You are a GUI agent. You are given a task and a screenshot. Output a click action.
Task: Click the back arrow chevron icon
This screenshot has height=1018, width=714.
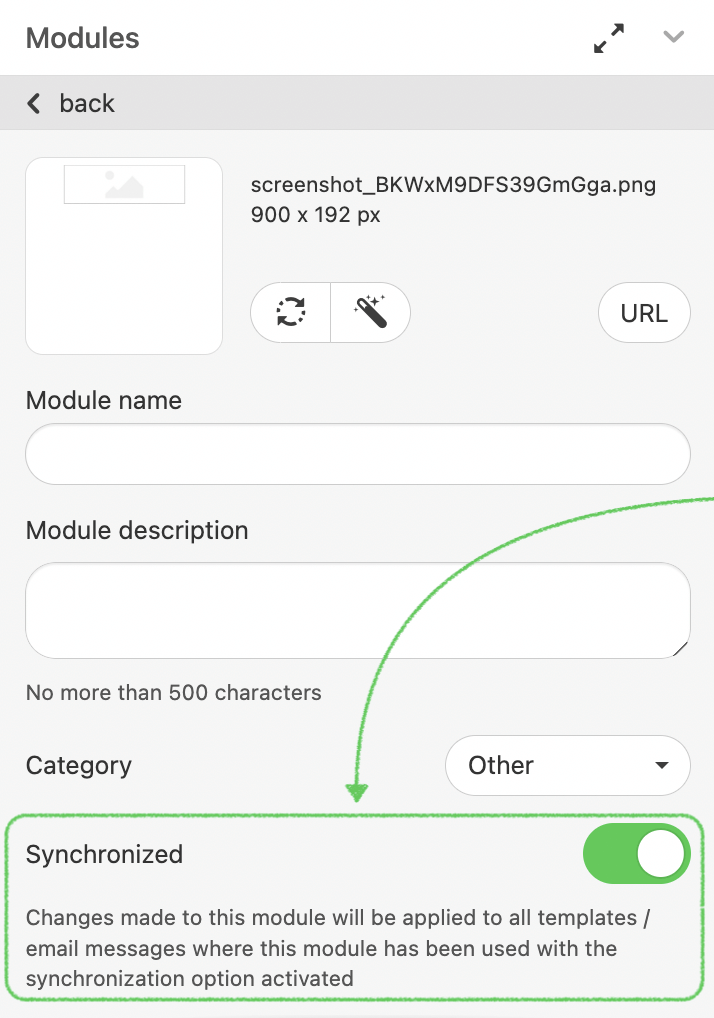point(34,103)
